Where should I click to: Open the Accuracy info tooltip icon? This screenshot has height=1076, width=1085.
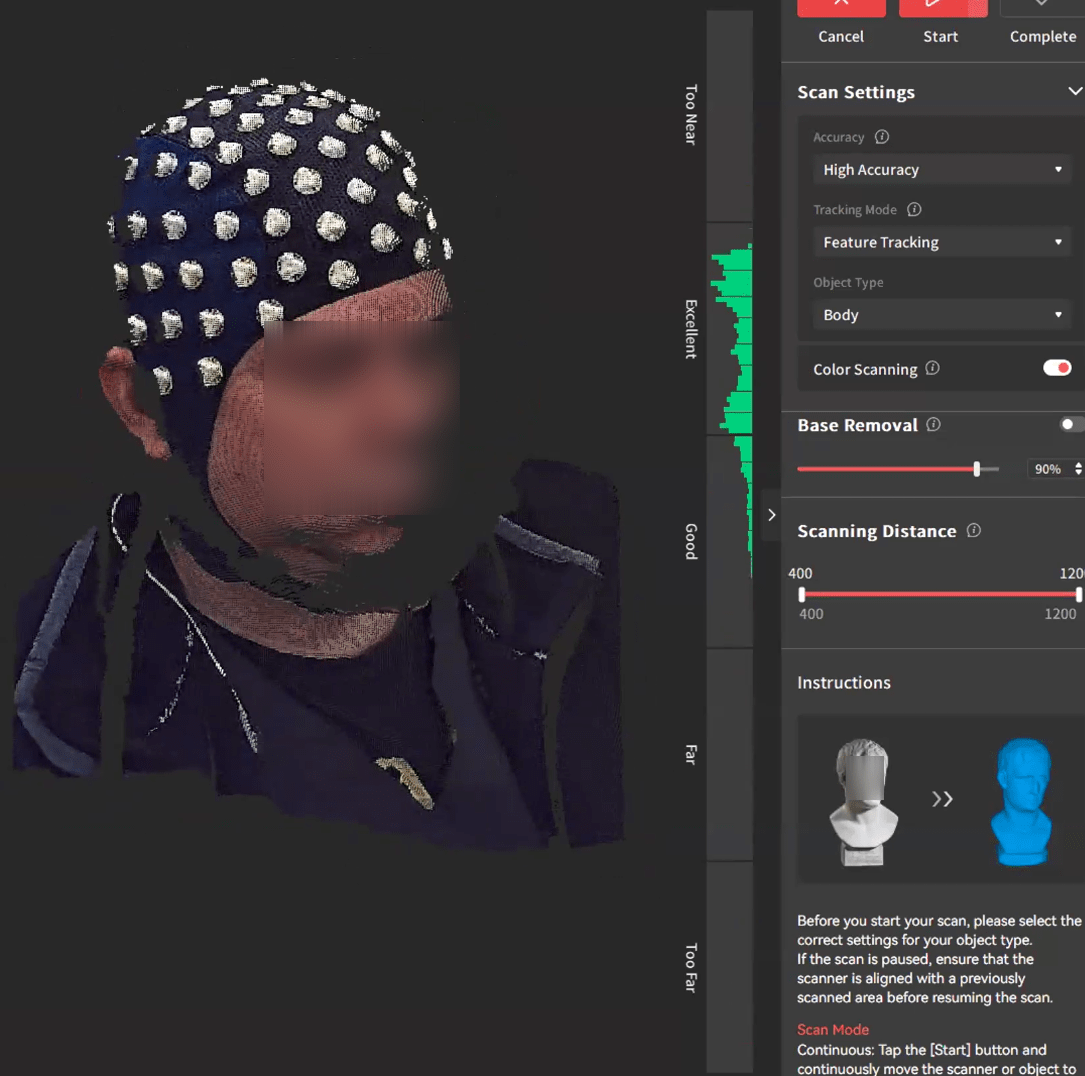pos(881,137)
